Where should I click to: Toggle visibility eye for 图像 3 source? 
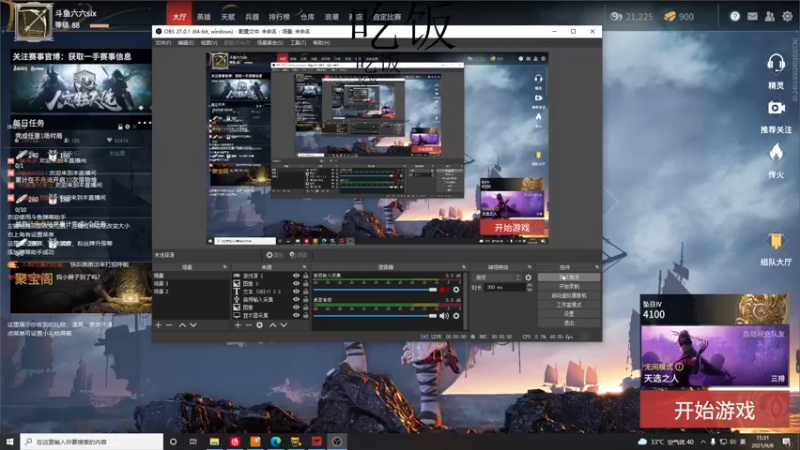296,284
